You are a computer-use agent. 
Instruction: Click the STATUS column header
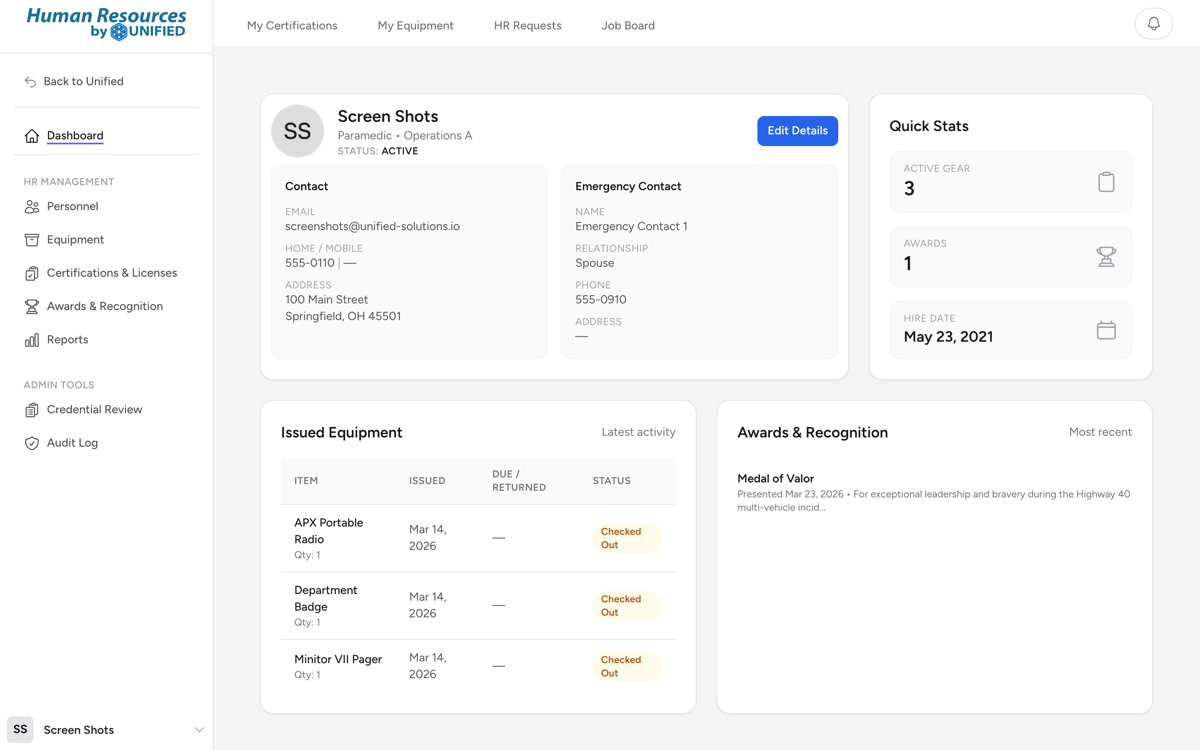coord(611,481)
